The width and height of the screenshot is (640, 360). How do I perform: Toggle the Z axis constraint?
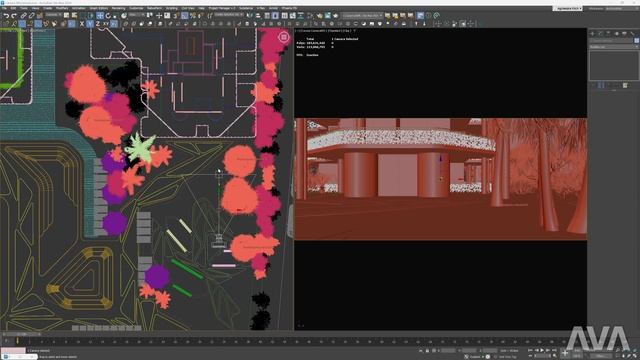pos(98,24)
